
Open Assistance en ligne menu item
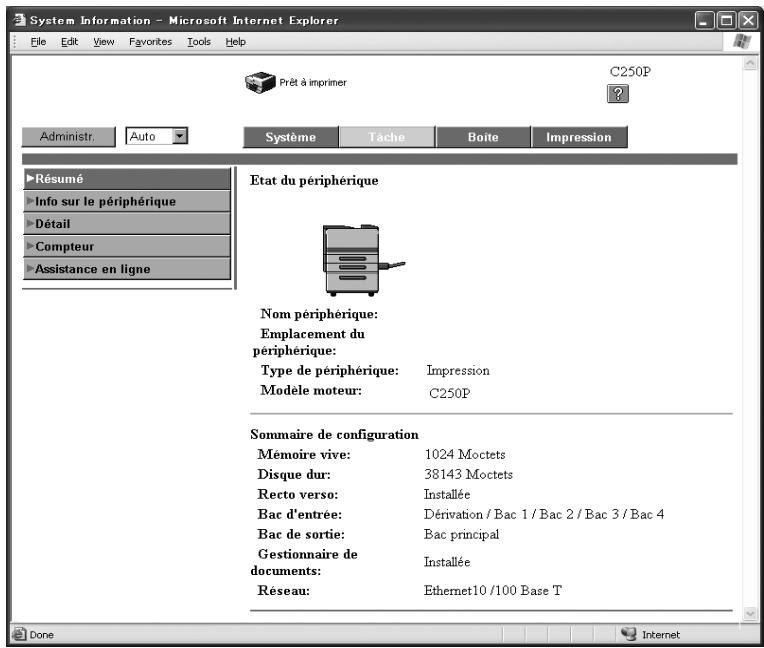click(x=127, y=269)
